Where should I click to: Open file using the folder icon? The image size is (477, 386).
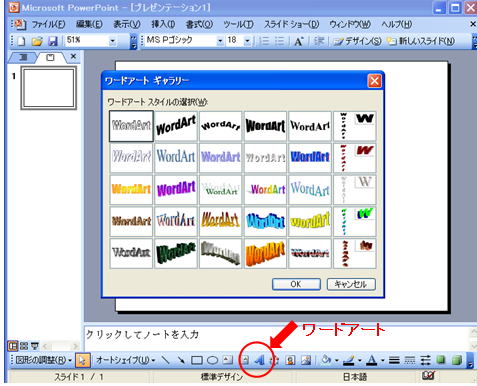(x=37, y=41)
